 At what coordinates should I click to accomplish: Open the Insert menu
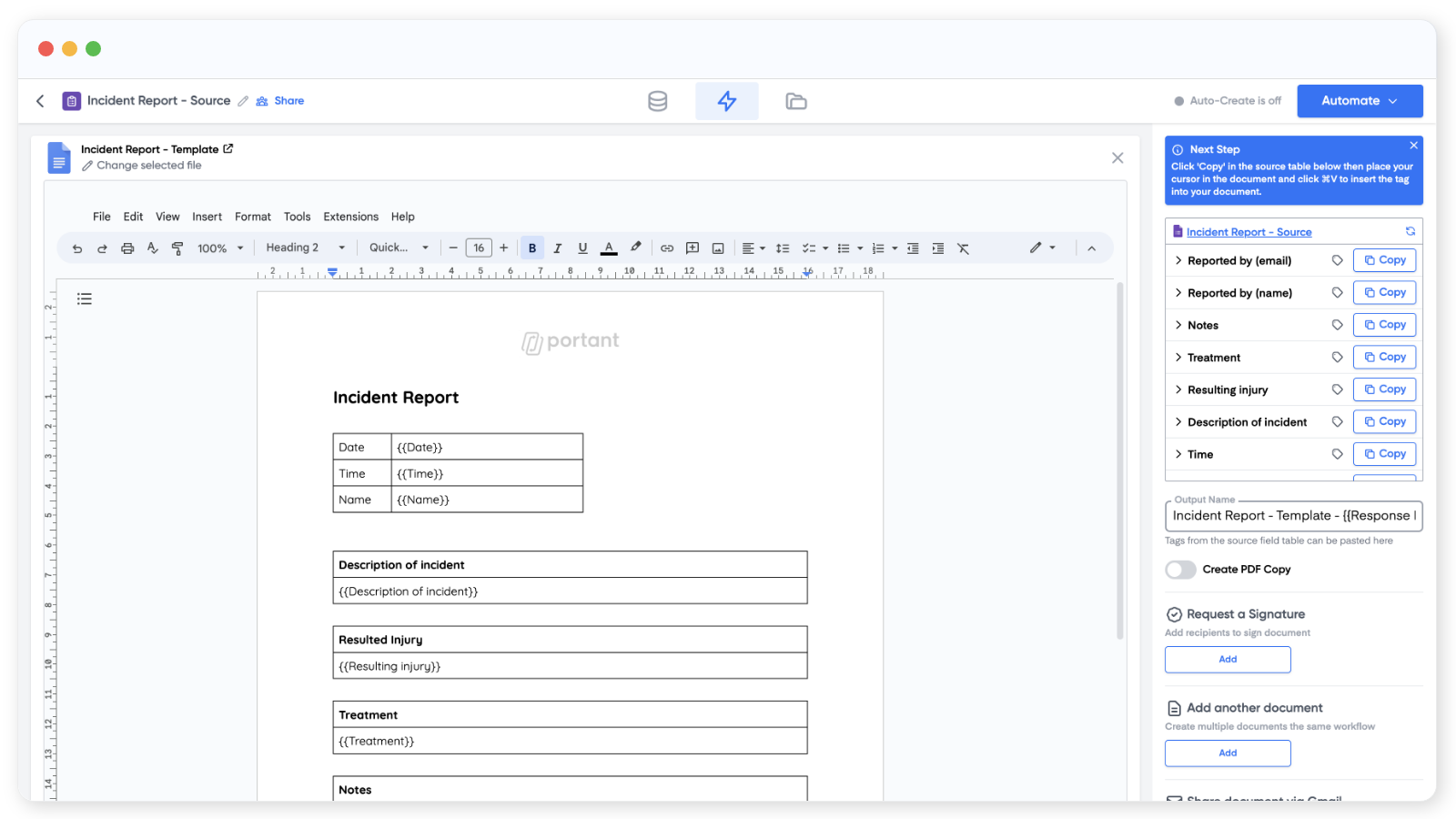coord(207,217)
